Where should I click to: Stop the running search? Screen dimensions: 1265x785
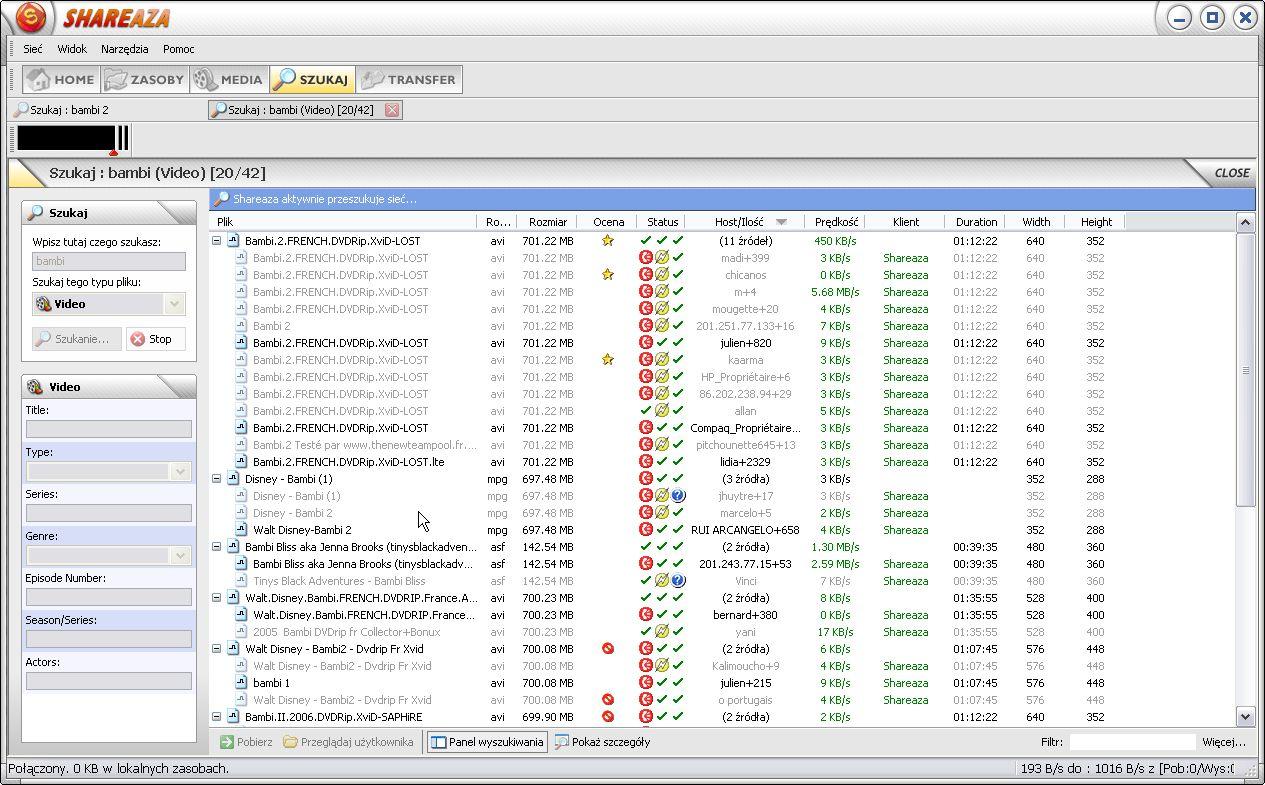pos(155,339)
